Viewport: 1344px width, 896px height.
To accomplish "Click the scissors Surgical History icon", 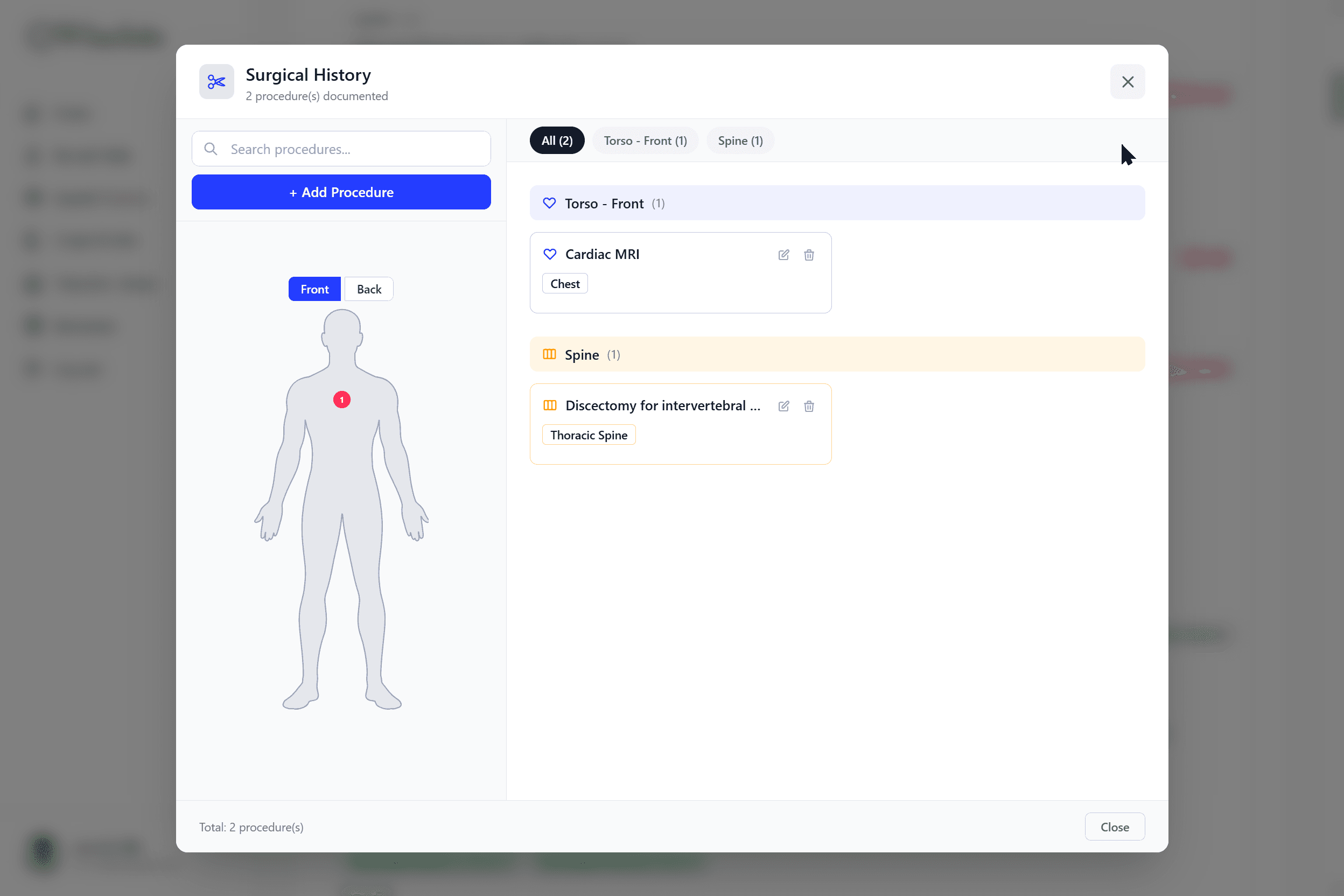I will tap(216, 82).
